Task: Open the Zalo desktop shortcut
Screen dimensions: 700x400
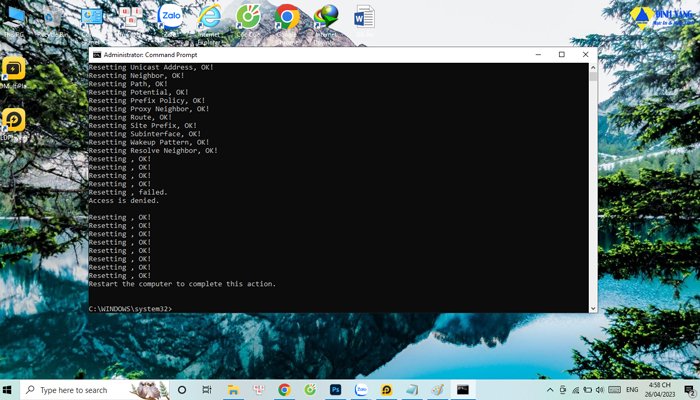Action: pyautogui.click(x=170, y=17)
